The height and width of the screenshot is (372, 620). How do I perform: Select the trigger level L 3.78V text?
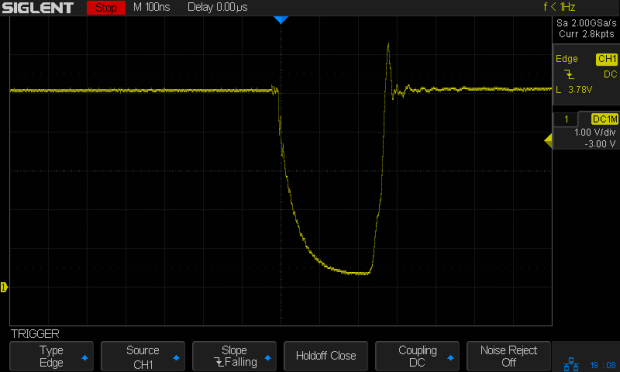(x=574, y=90)
